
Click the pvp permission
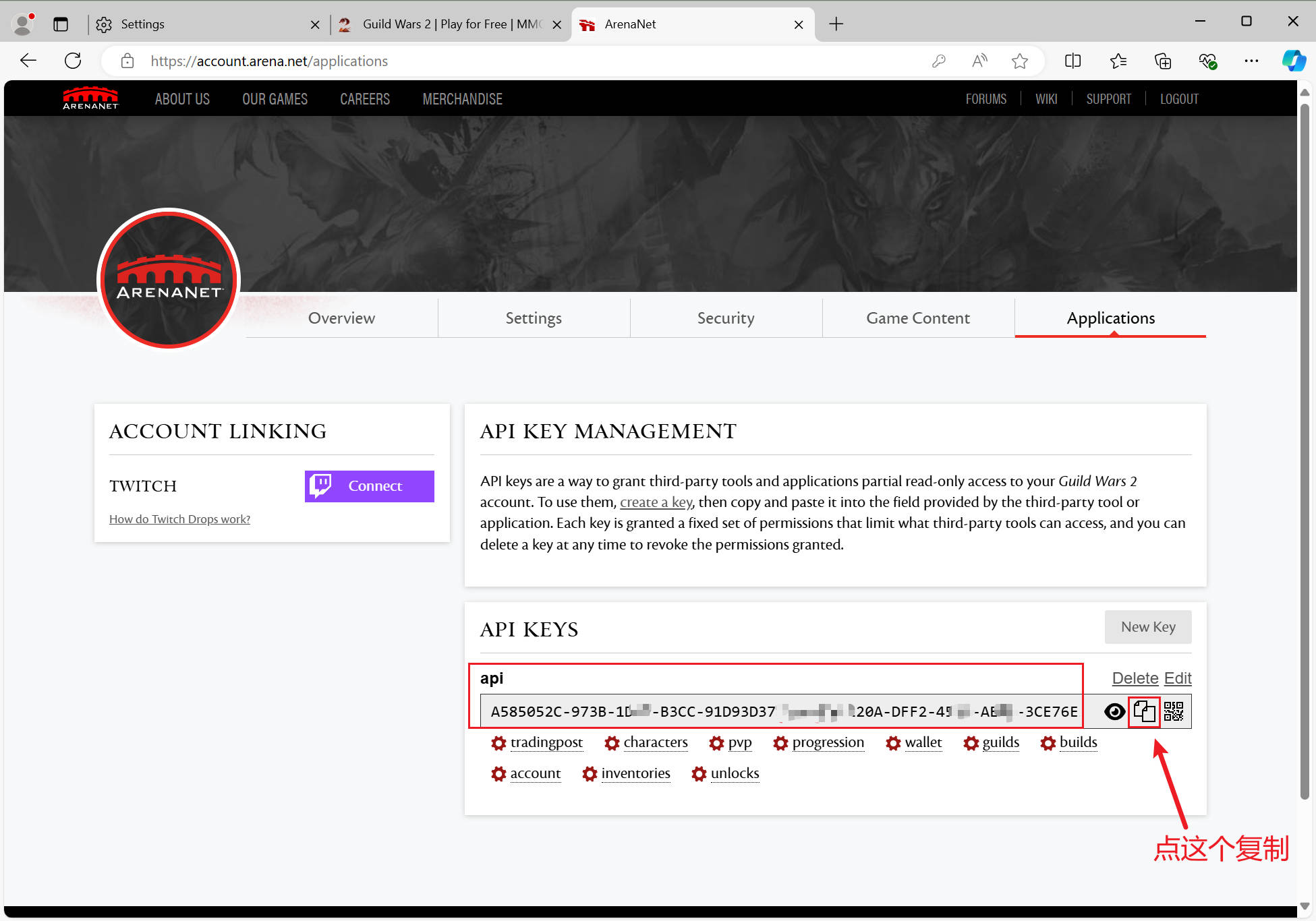[731, 743]
